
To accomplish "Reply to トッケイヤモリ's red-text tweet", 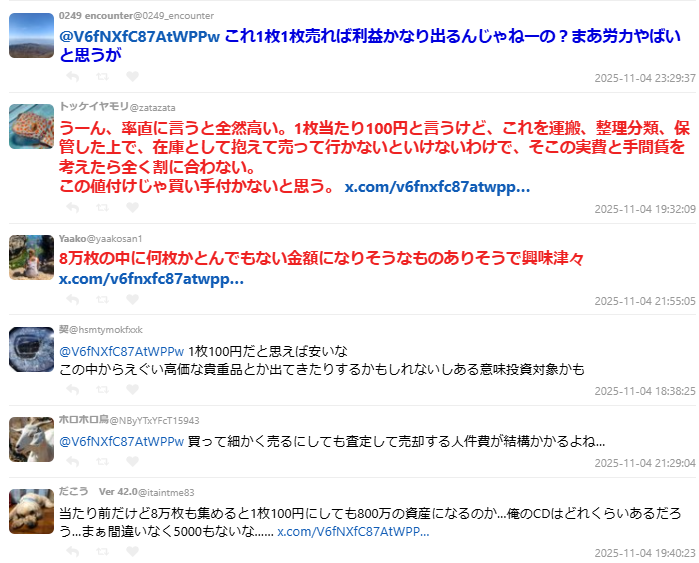I will pyautogui.click(x=73, y=208).
